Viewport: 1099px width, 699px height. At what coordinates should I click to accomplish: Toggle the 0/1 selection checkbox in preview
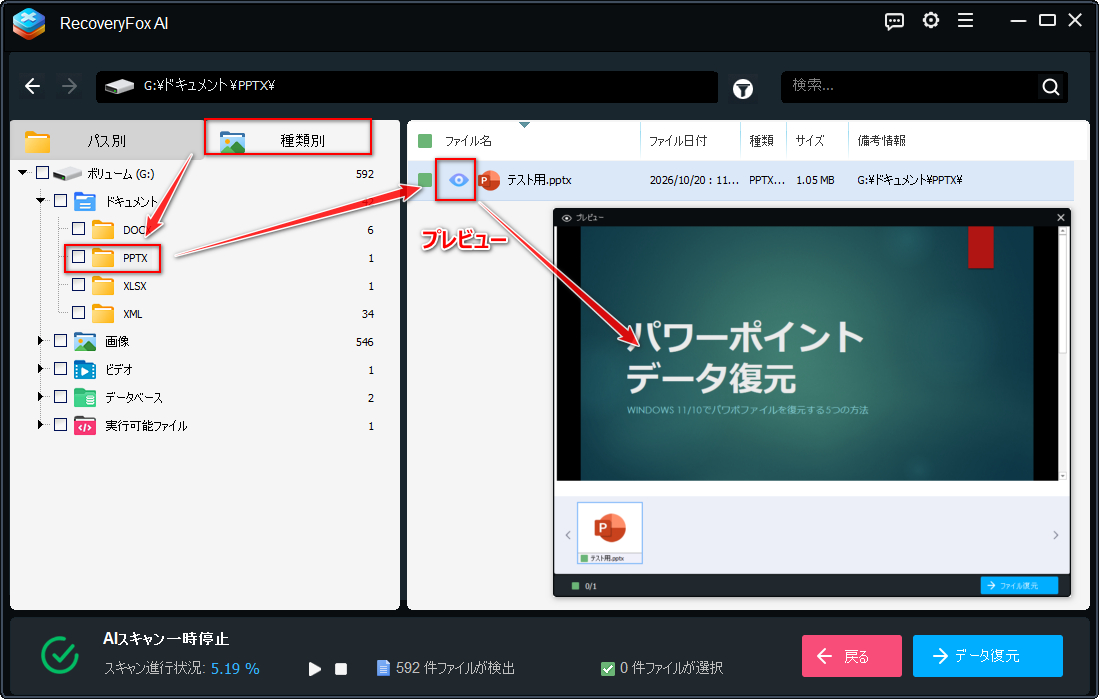575,586
